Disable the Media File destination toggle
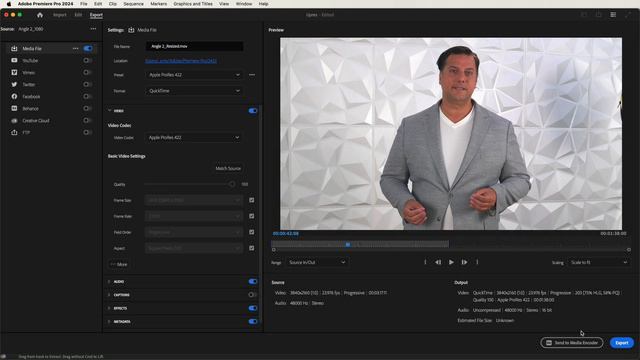The height and width of the screenshot is (360, 640). (x=88, y=49)
